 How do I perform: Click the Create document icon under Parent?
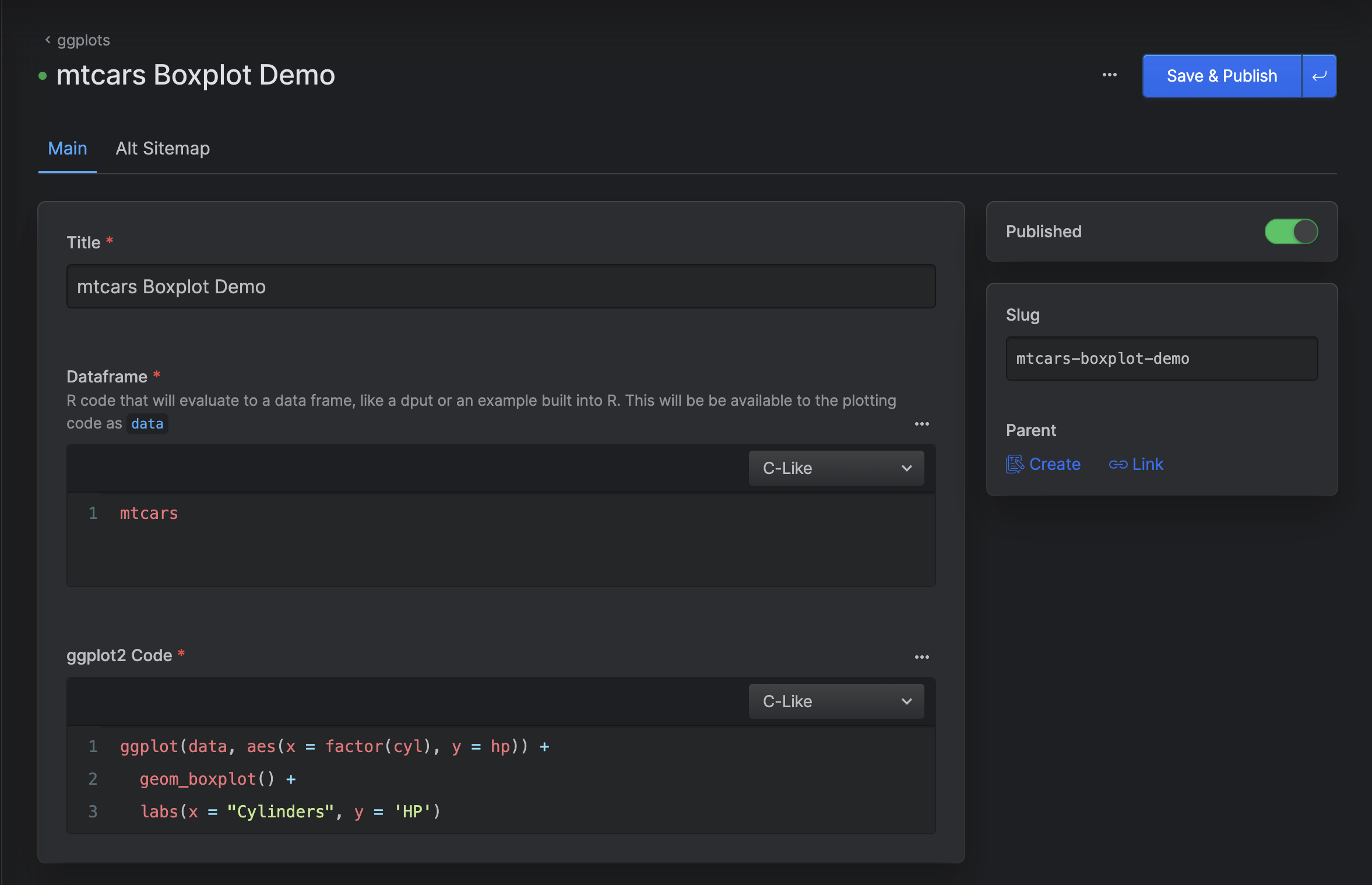point(1015,464)
